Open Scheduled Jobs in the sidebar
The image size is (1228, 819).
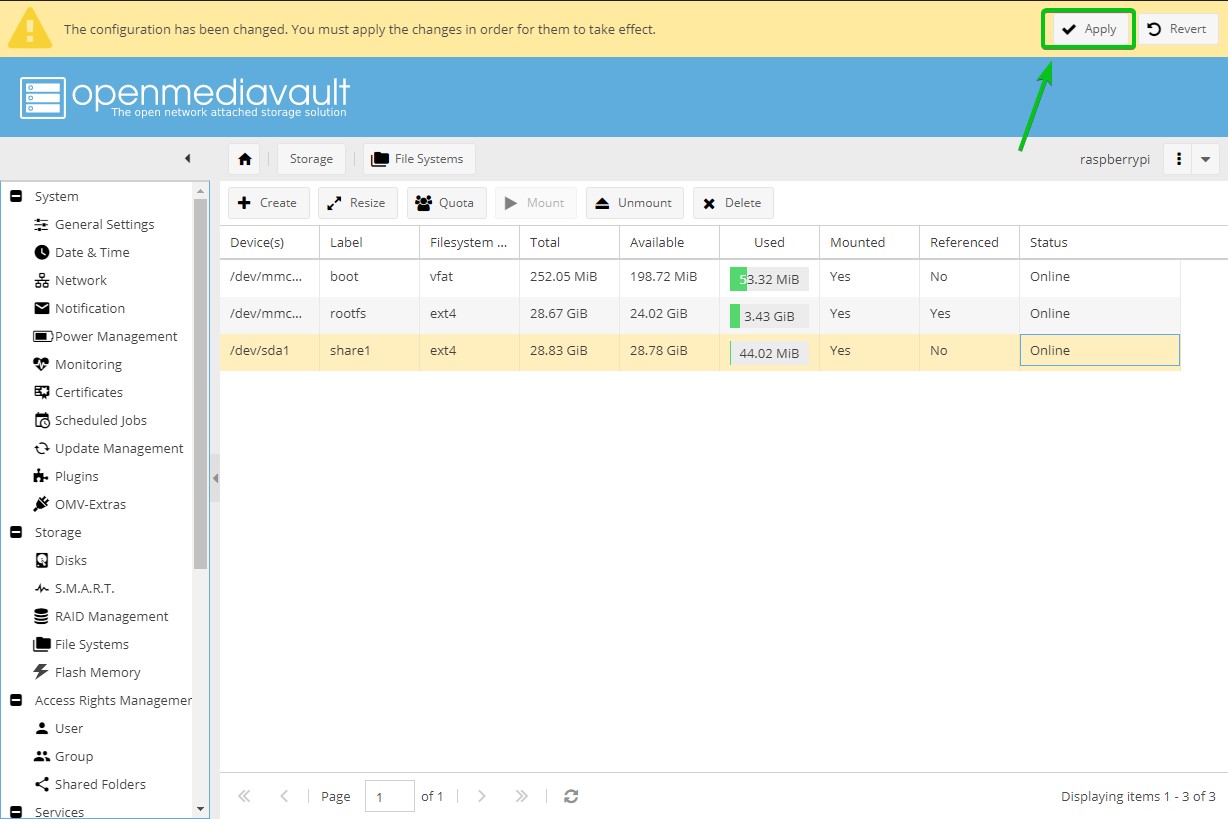[100, 420]
